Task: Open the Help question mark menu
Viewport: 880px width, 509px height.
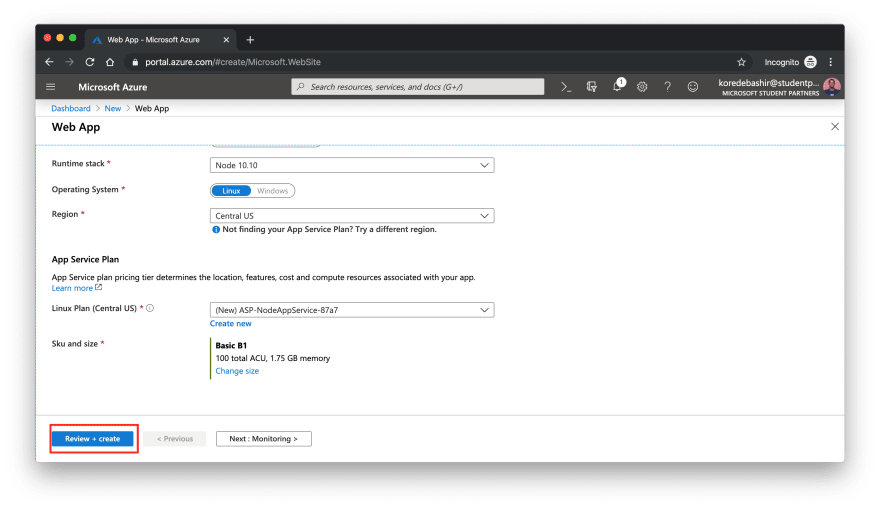Action: 667,87
